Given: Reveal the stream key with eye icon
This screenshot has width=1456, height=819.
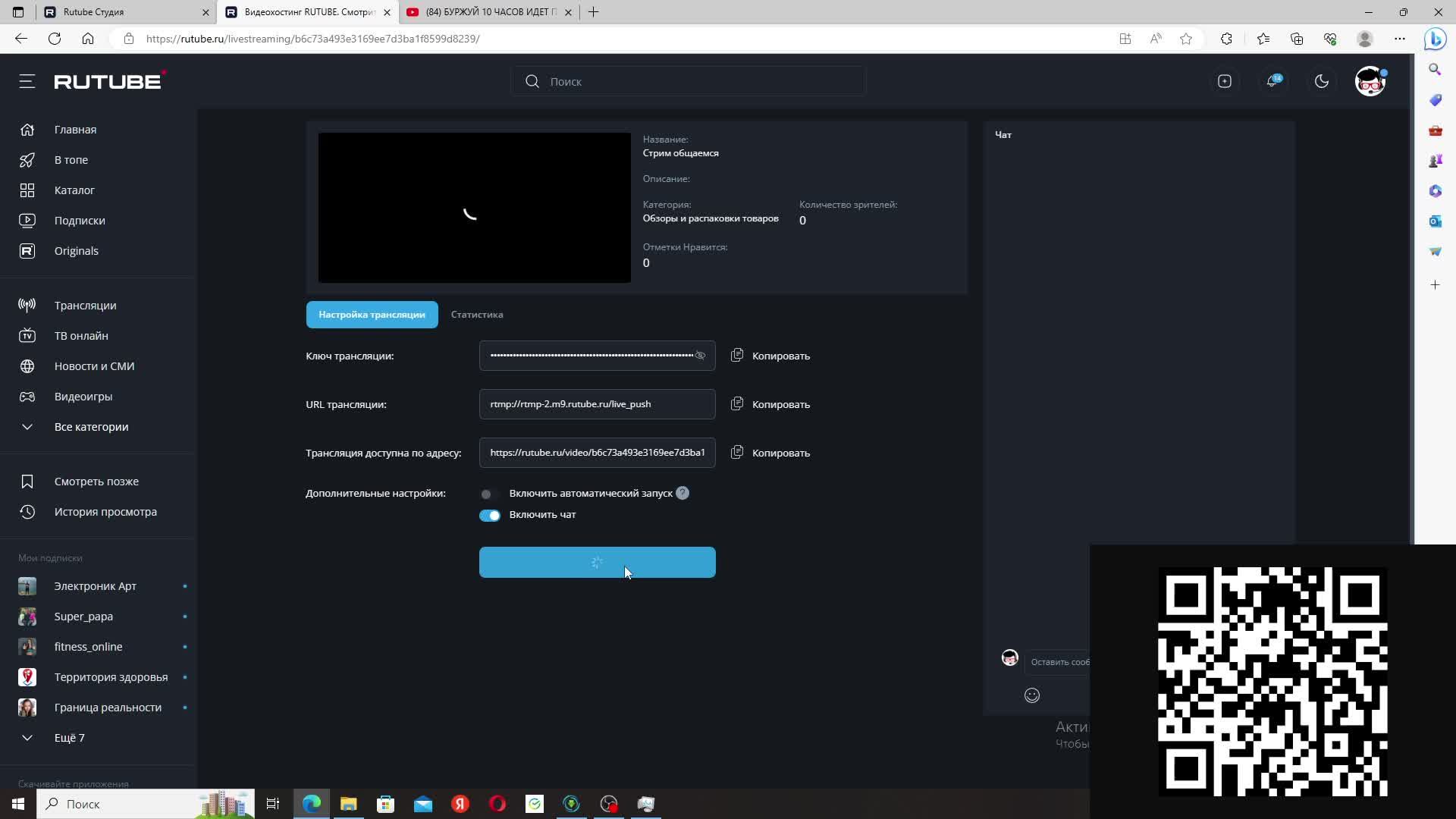Looking at the screenshot, I should [700, 356].
